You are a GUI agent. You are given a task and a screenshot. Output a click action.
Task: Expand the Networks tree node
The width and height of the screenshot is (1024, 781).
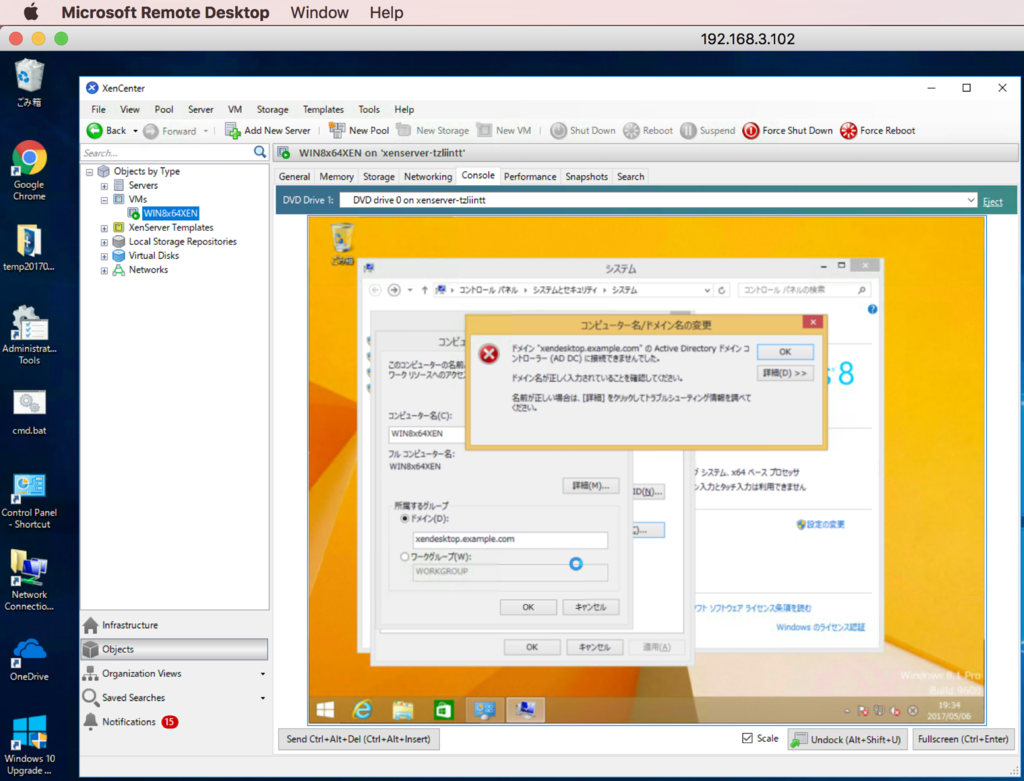[x=104, y=271]
